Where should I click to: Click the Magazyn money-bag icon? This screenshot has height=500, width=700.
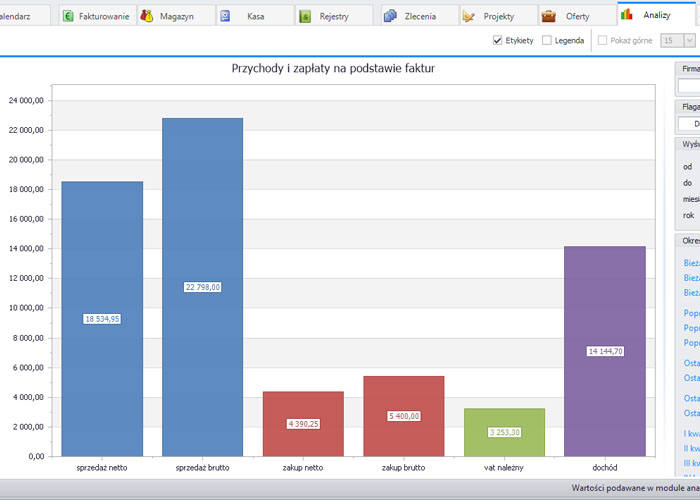[x=147, y=16]
